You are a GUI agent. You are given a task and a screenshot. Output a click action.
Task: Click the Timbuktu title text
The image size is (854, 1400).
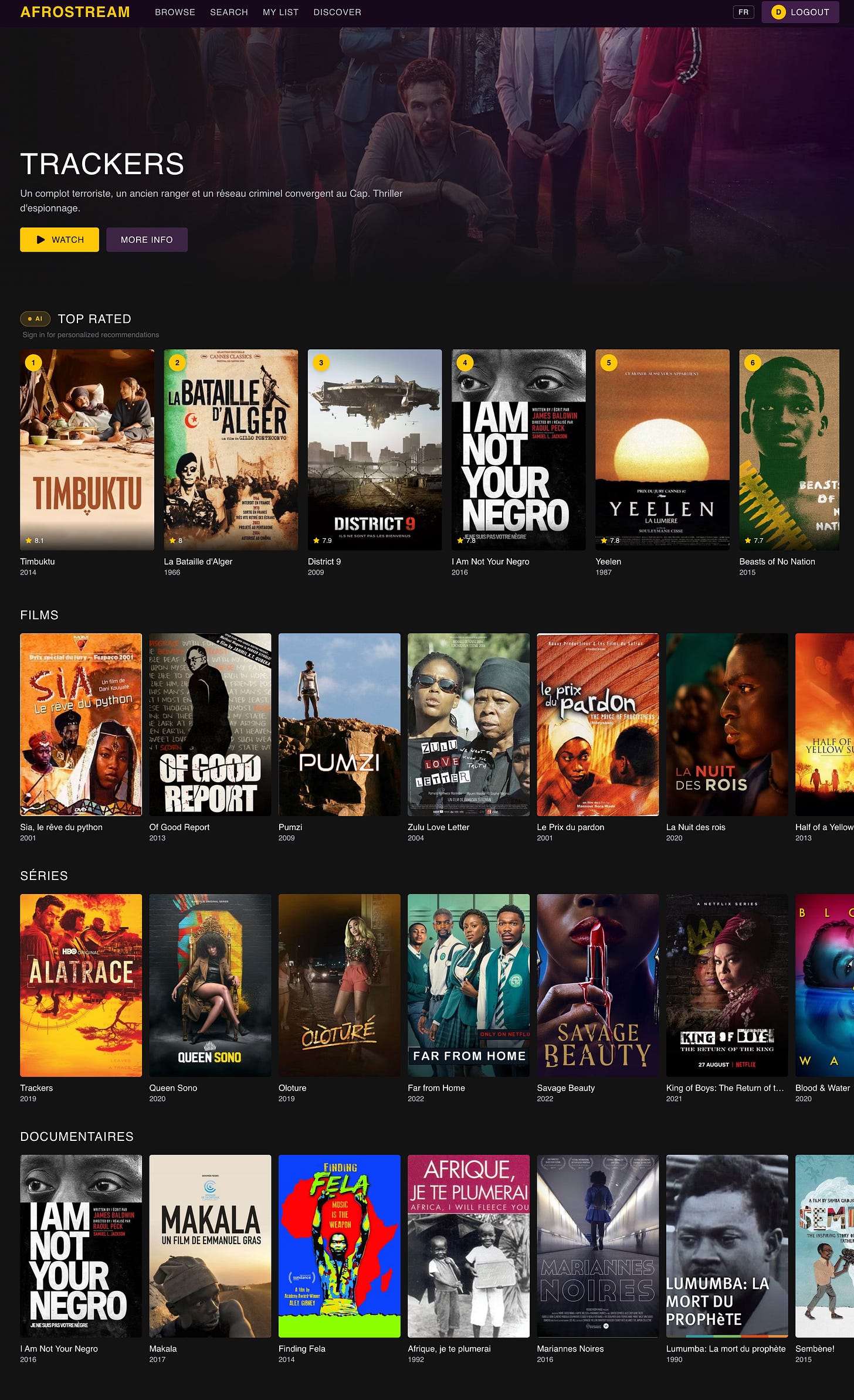[x=38, y=562]
